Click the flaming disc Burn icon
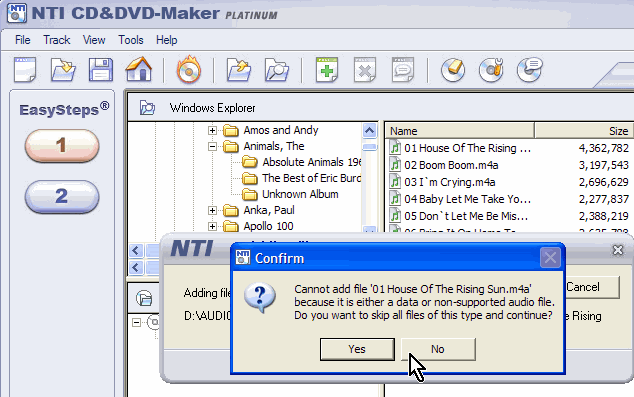 188,70
